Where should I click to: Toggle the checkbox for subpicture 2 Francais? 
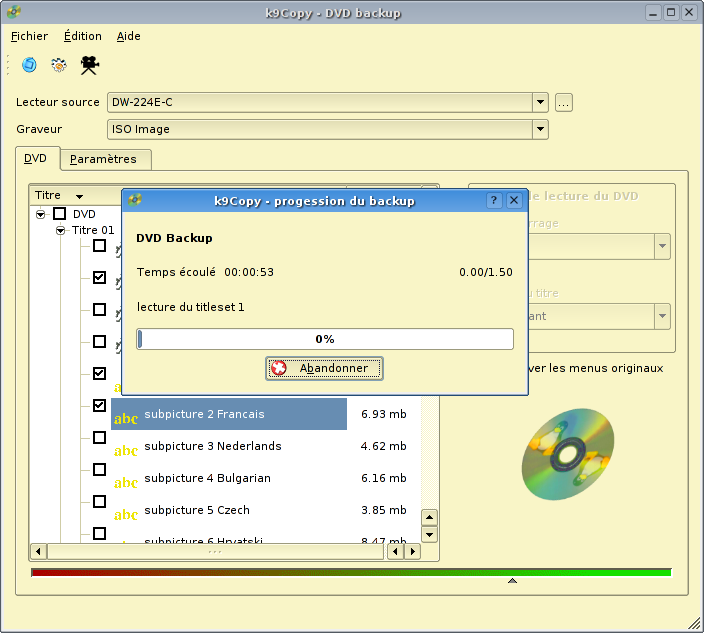tap(99, 405)
